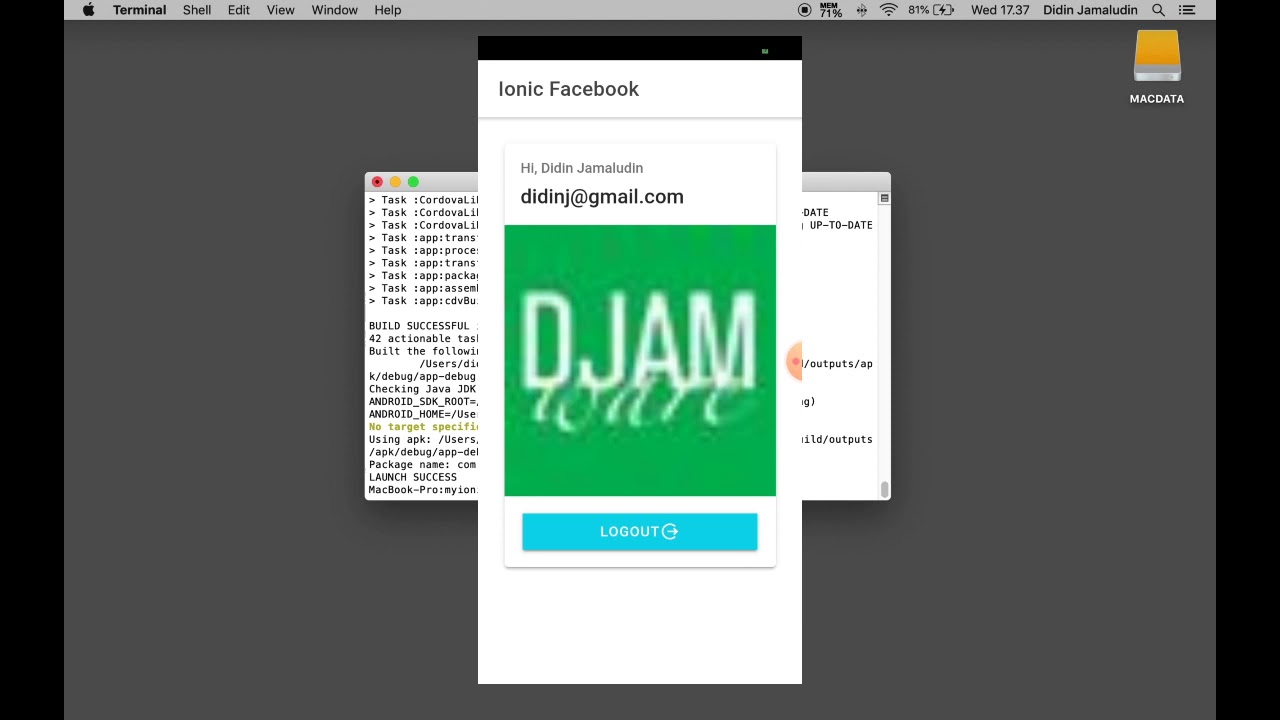Open the Bluetooth status menu
This screenshot has height=720, width=1280.
point(861,10)
